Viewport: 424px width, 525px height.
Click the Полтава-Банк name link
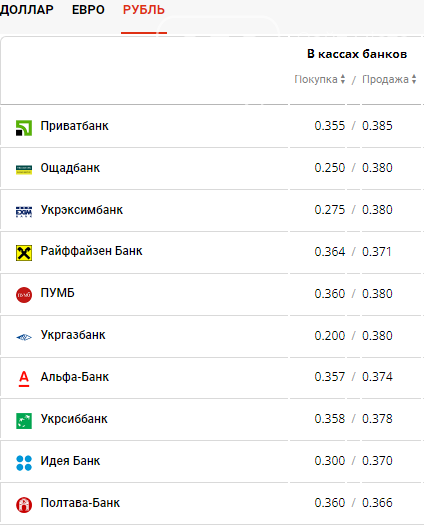point(80,503)
